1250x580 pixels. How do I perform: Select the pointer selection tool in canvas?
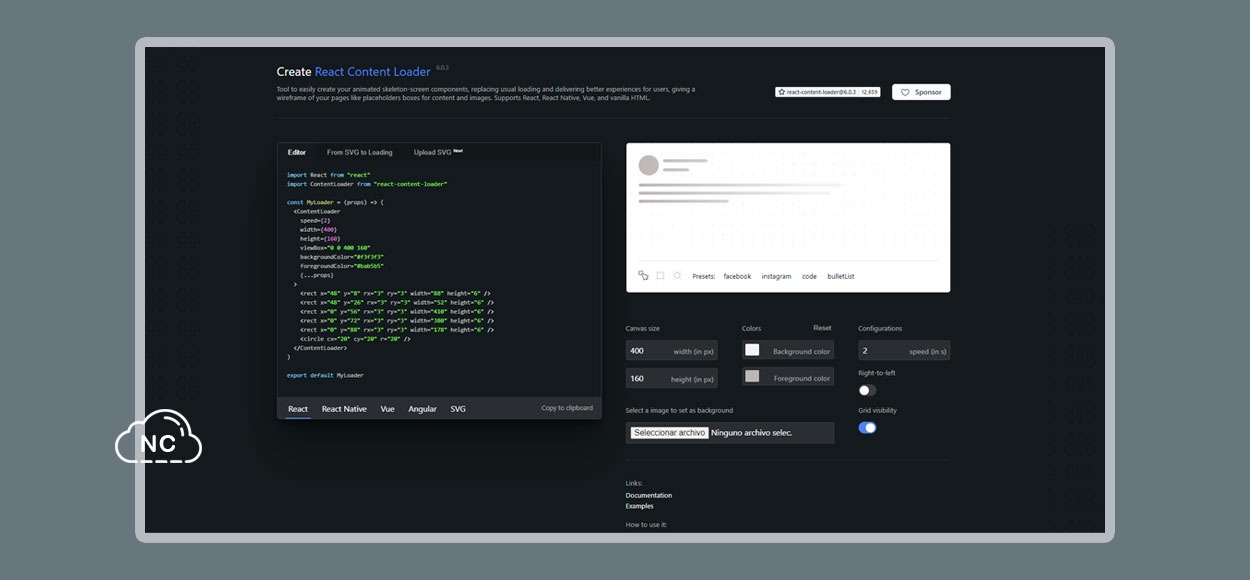pyautogui.click(x=643, y=276)
